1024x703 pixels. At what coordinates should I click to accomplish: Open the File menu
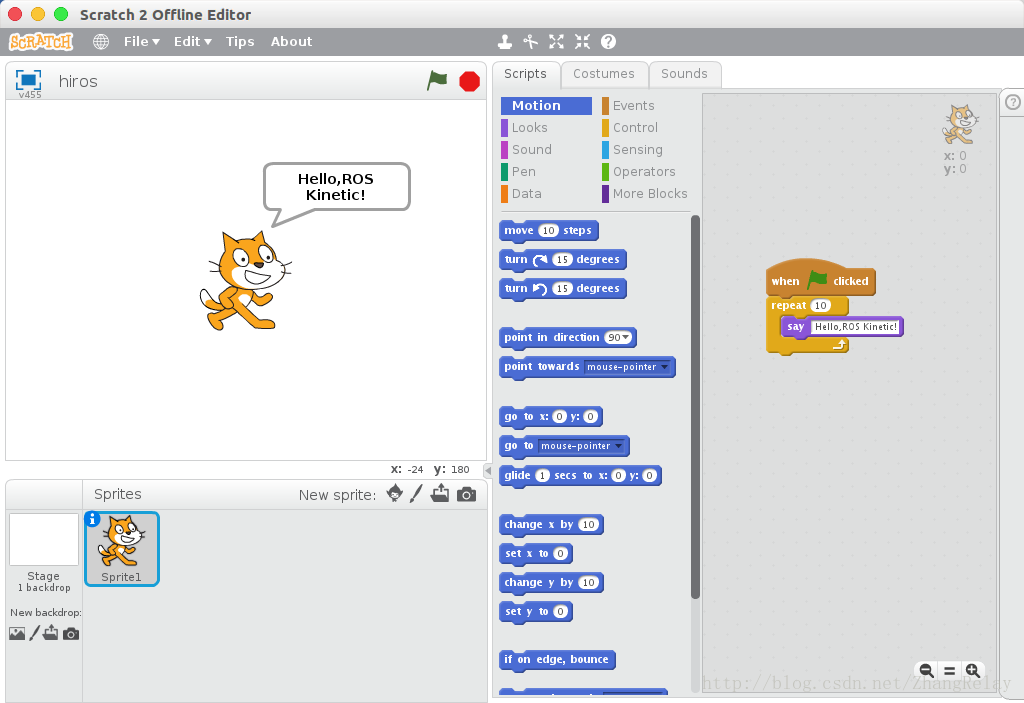(142, 42)
